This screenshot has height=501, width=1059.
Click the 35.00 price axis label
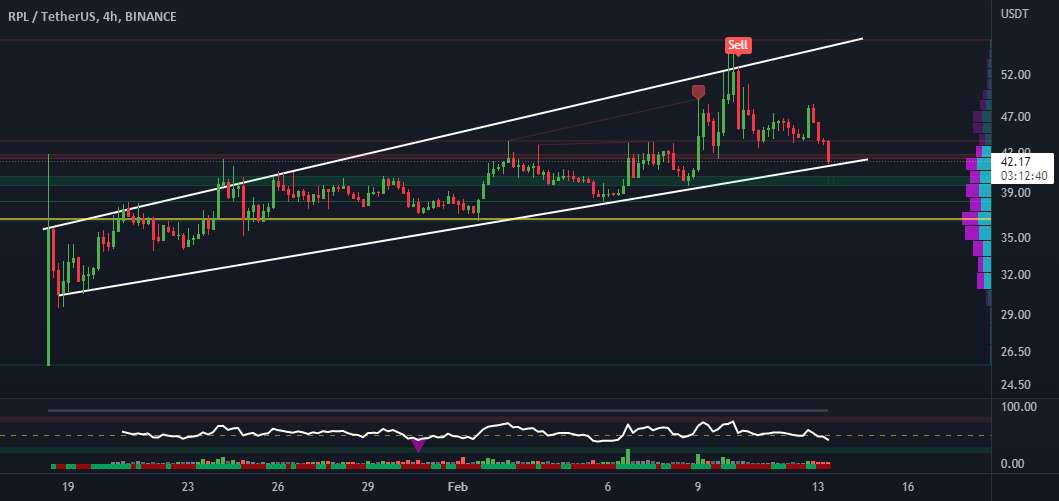point(1018,238)
